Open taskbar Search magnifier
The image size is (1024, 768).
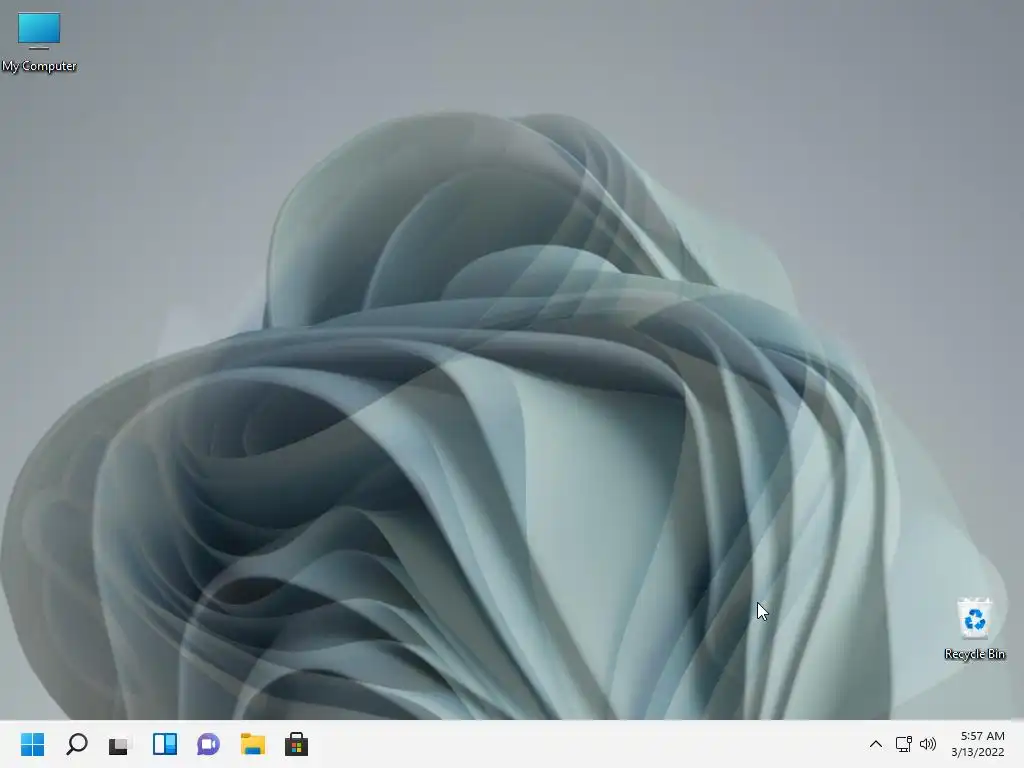(x=76, y=744)
